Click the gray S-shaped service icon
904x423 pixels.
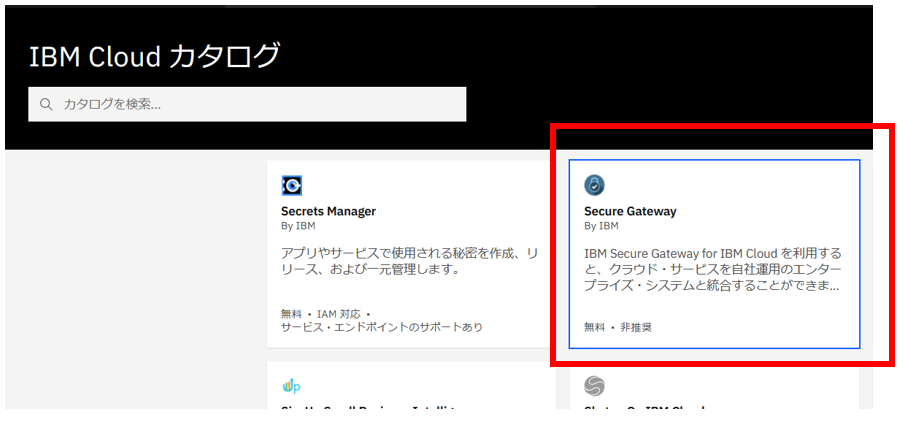(x=594, y=386)
